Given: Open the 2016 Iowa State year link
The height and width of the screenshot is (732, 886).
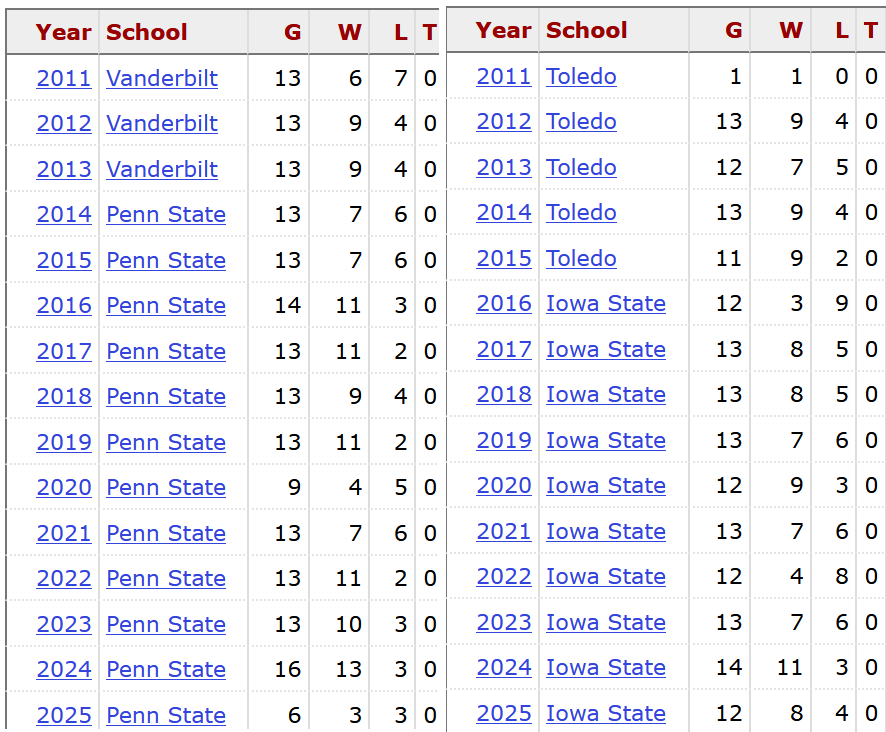Looking at the screenshot, I should (x=504, y=304).
